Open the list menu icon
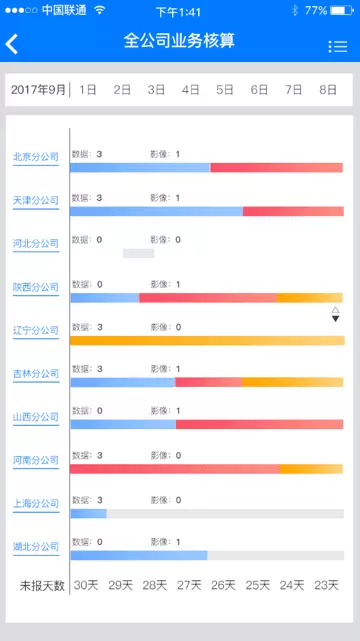The width and height of the screenshot is (360, 641). pyautogui.click(x=338, y=46)
